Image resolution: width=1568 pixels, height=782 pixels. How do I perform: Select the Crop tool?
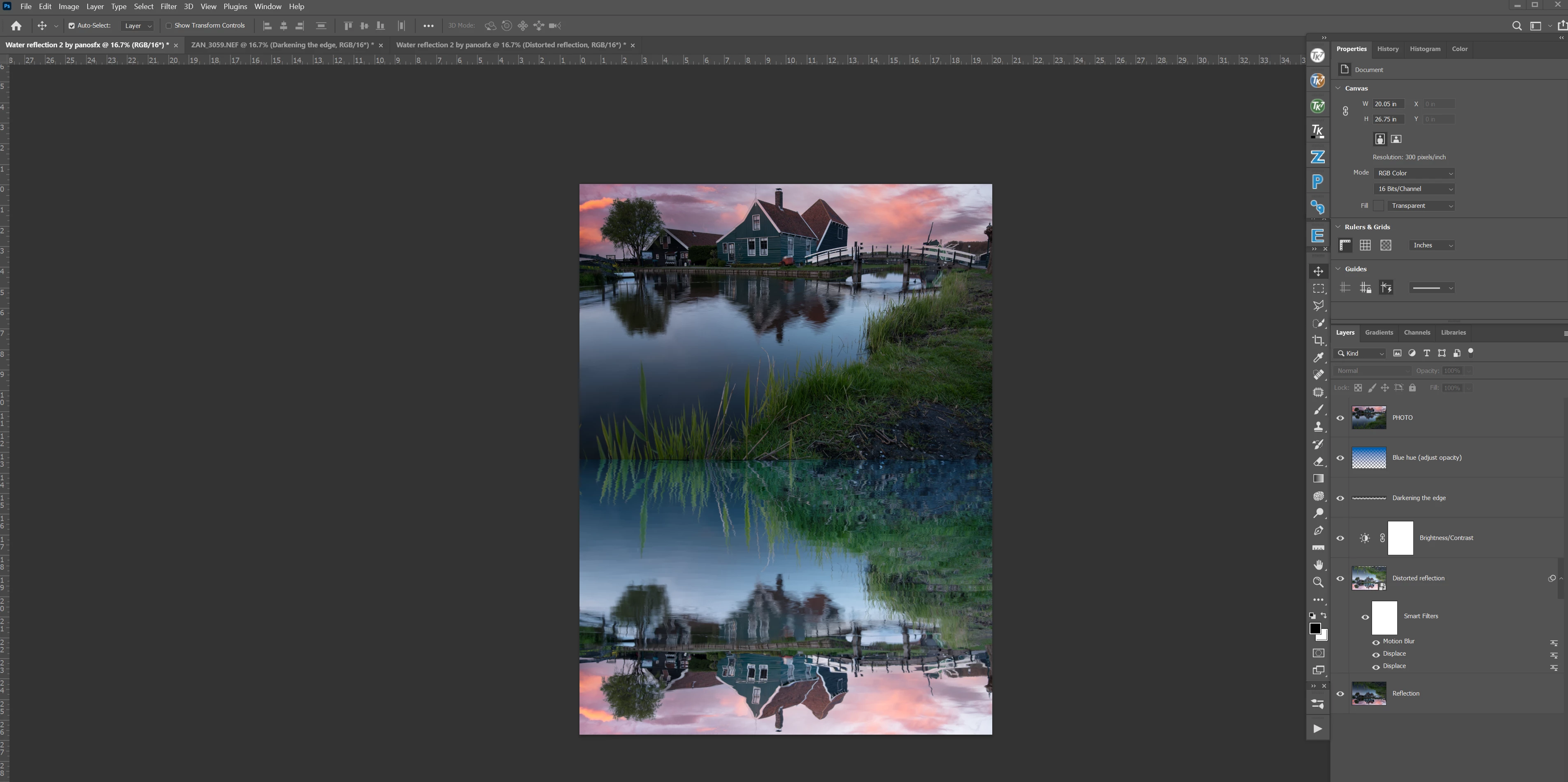(x=1318, y=341)
